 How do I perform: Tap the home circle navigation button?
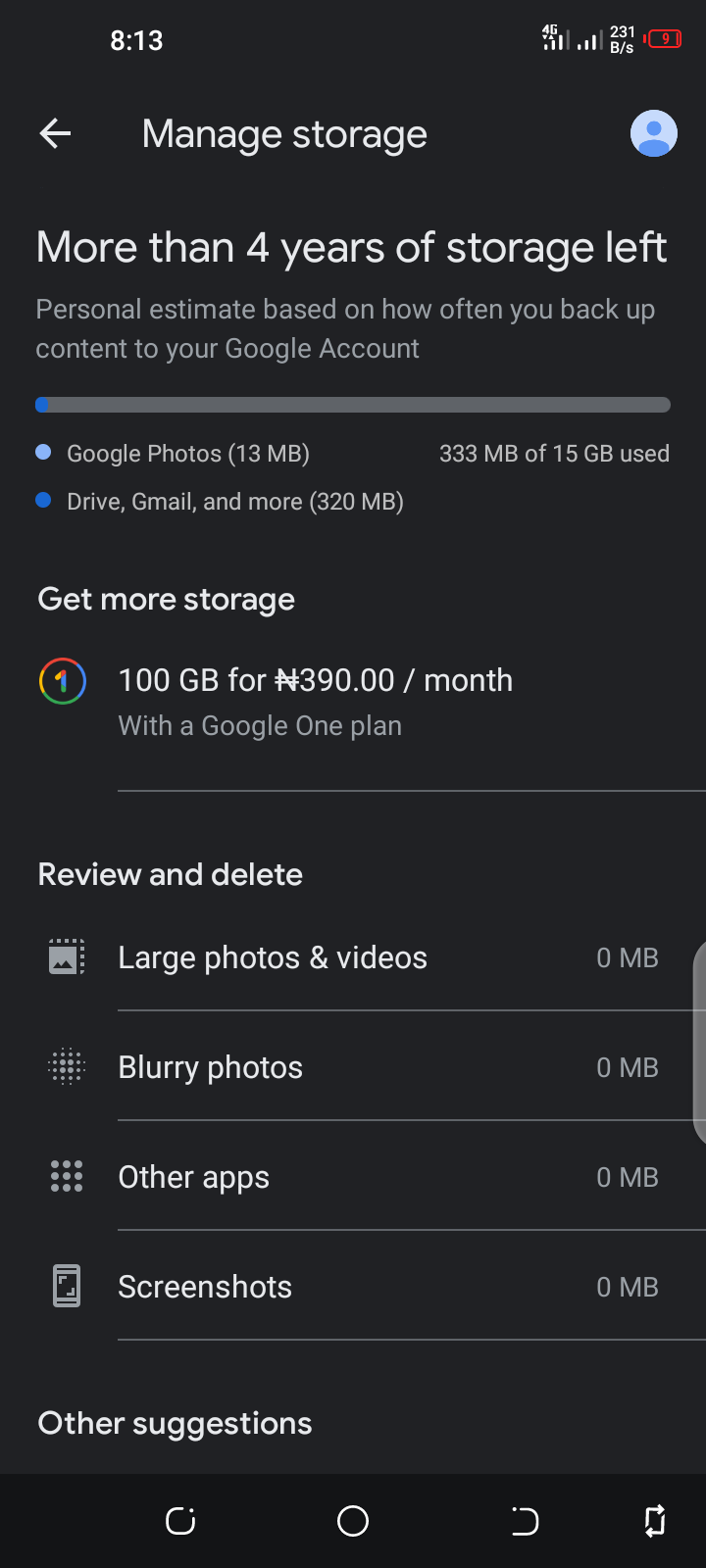(x=353, y=1521)
